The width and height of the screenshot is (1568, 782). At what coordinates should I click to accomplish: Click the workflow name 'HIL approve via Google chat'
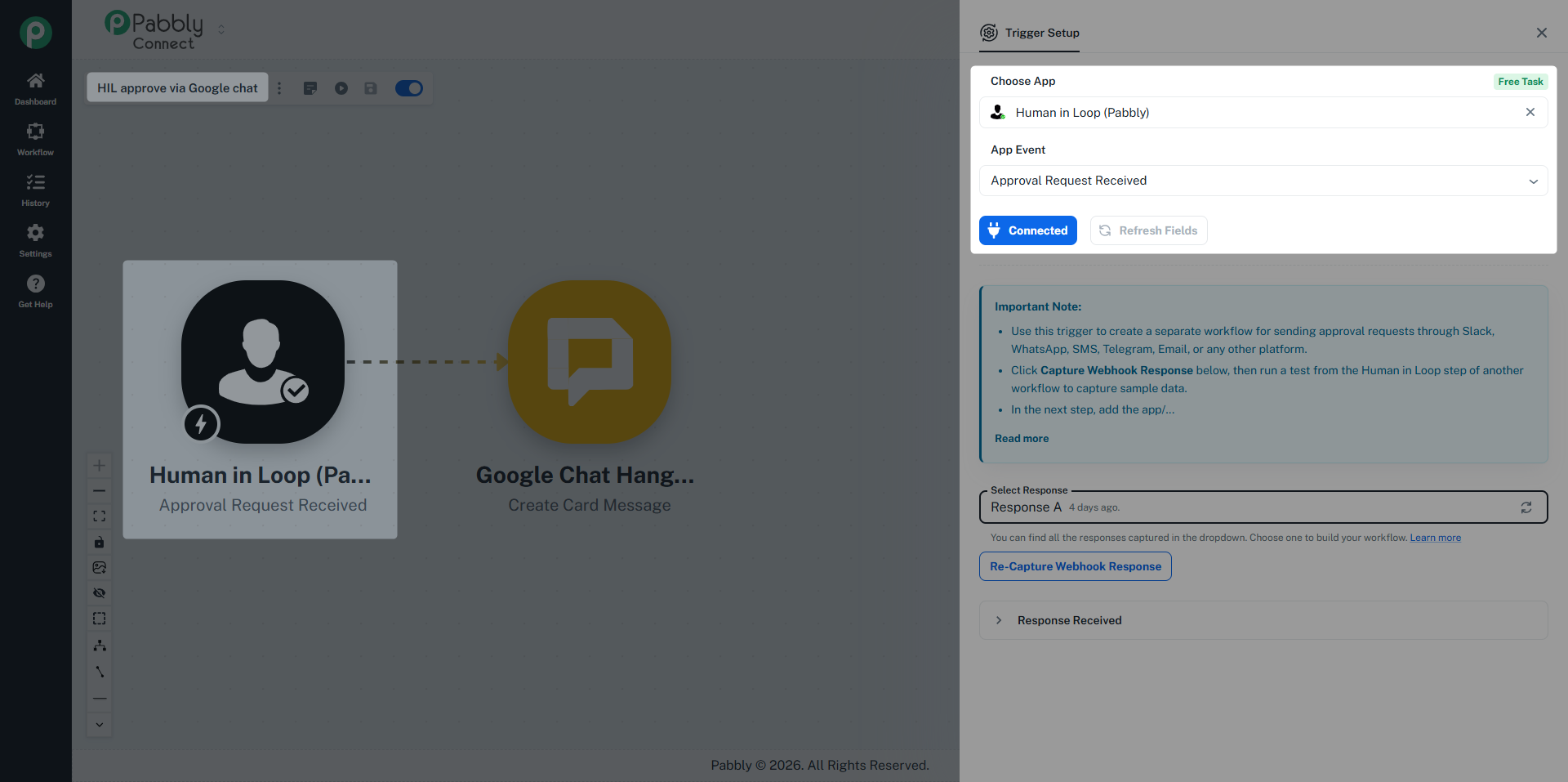177,88
